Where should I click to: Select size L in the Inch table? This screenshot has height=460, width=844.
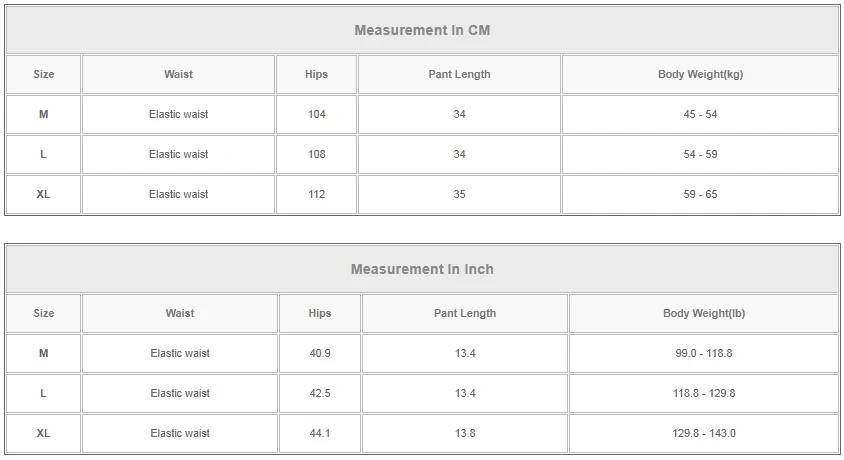[x=44, y=393]
